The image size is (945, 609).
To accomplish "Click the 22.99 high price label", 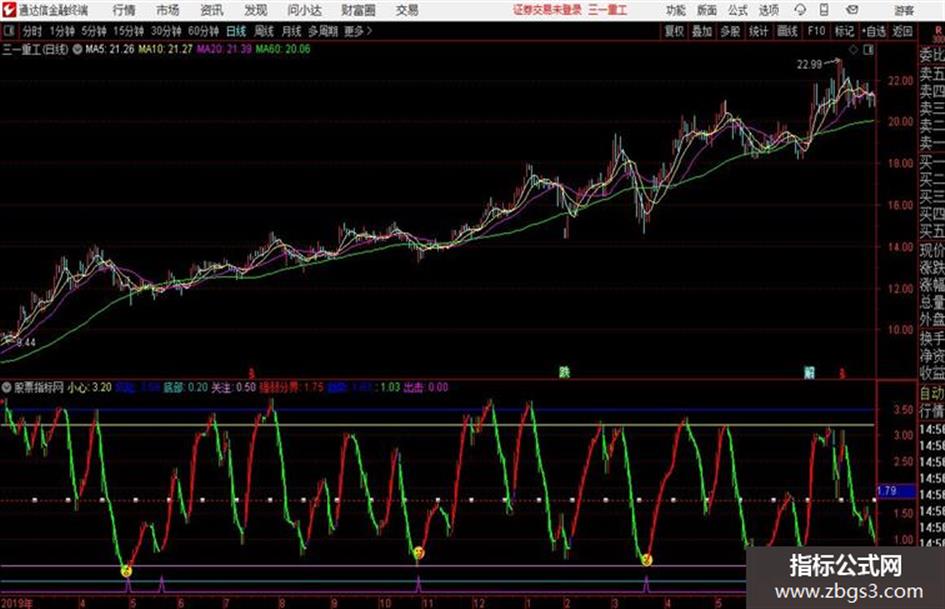I will click(x=809, y=65).
